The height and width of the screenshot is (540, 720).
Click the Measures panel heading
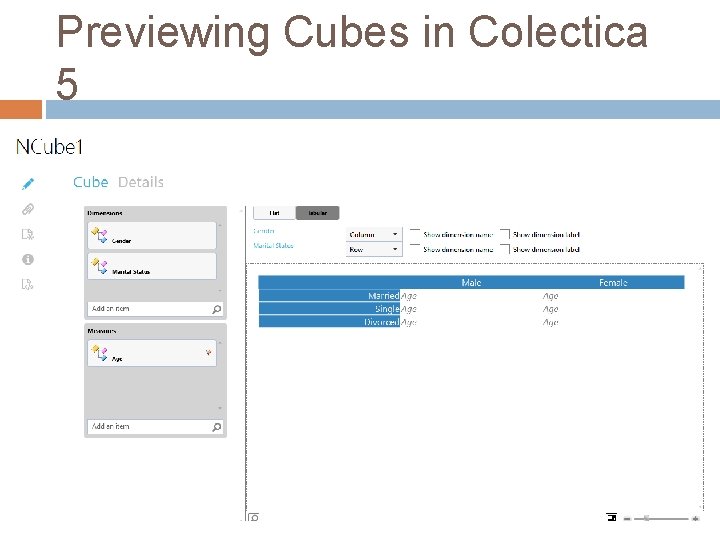101,331
